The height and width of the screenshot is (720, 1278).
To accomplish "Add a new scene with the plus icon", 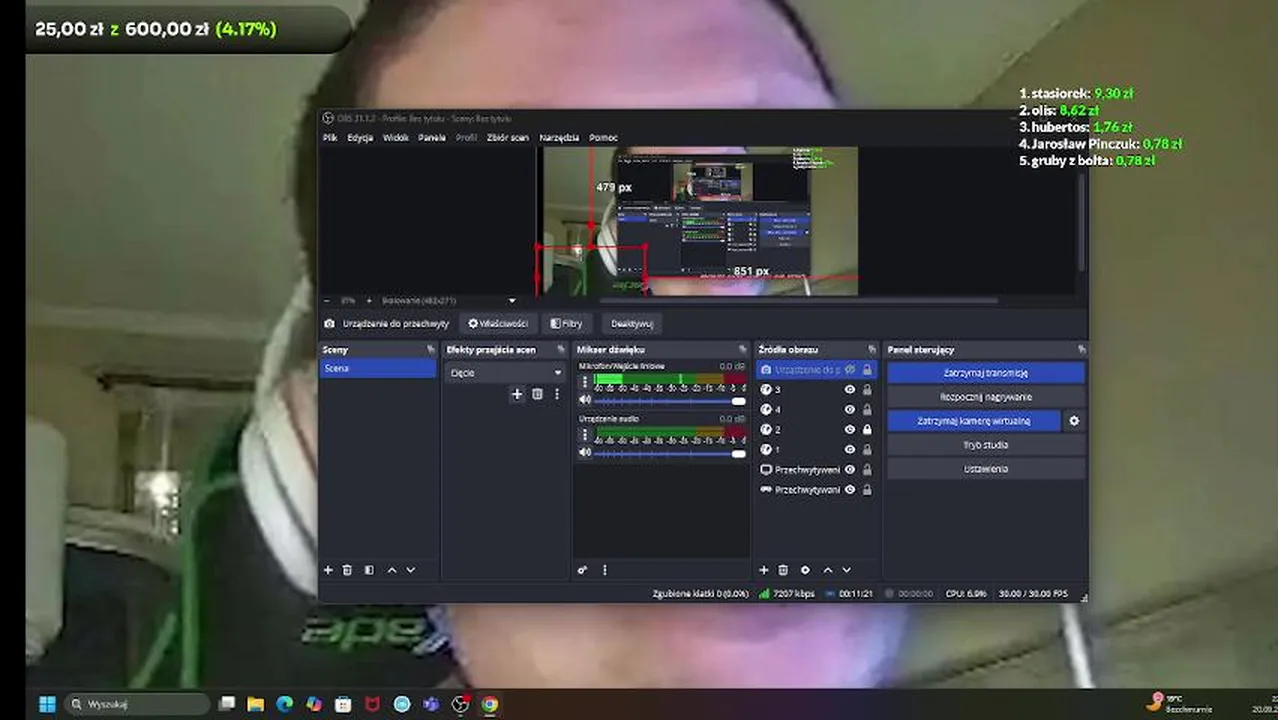I will click(x=328, y=570).
